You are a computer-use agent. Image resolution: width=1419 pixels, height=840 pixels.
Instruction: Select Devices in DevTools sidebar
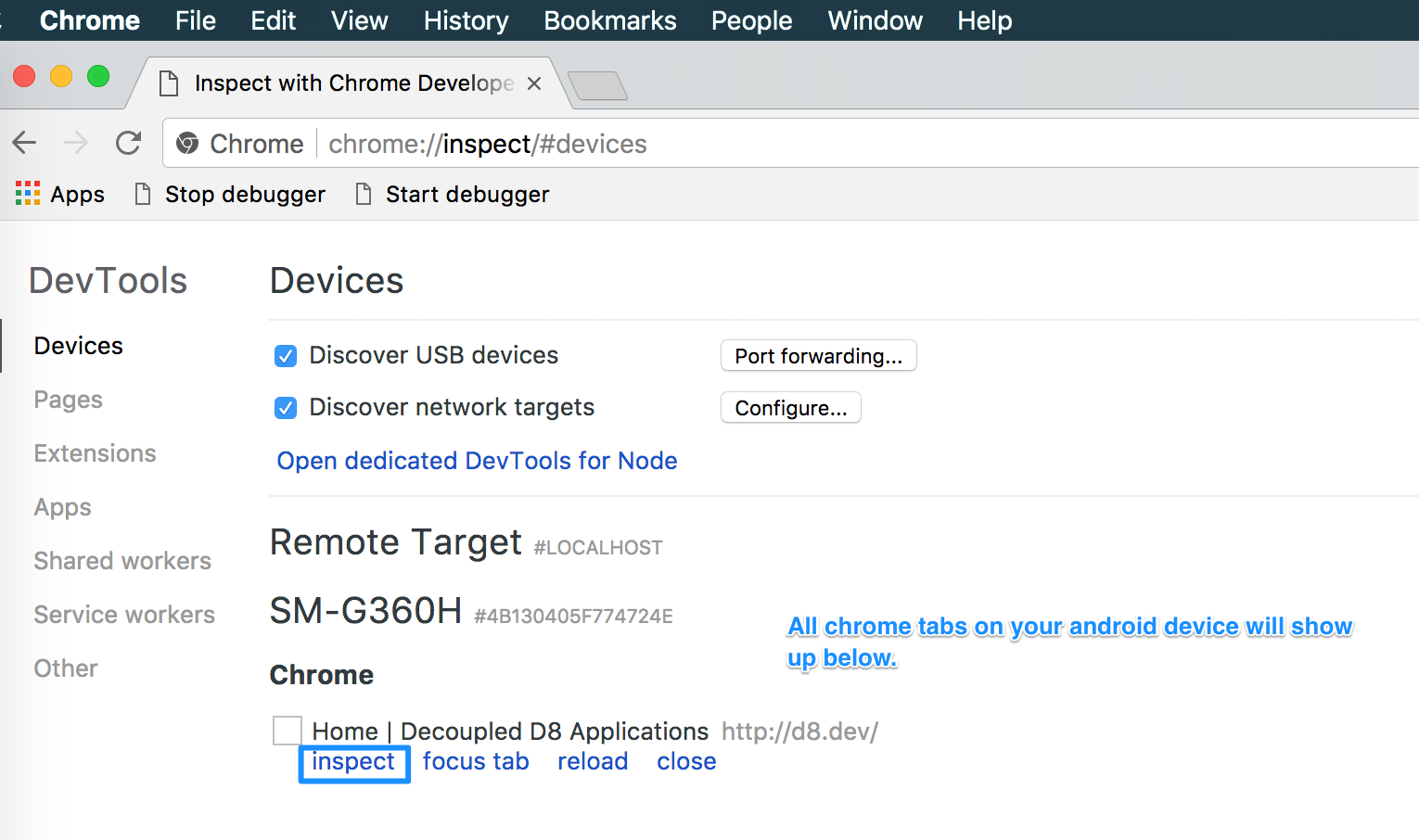click(79, 346)
